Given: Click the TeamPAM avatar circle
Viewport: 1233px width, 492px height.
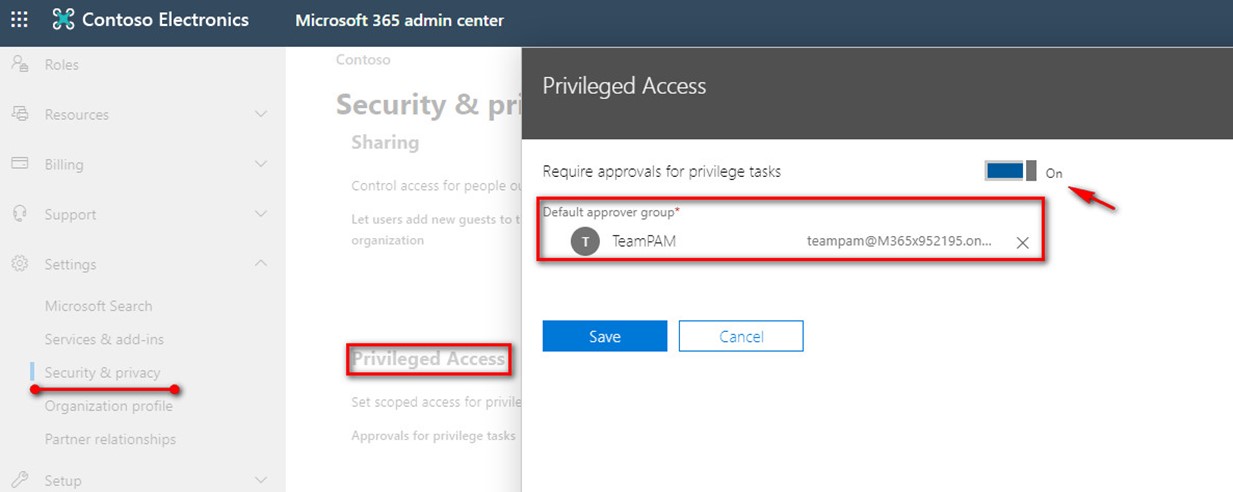Looking at the screenshot, I should 585,241.
